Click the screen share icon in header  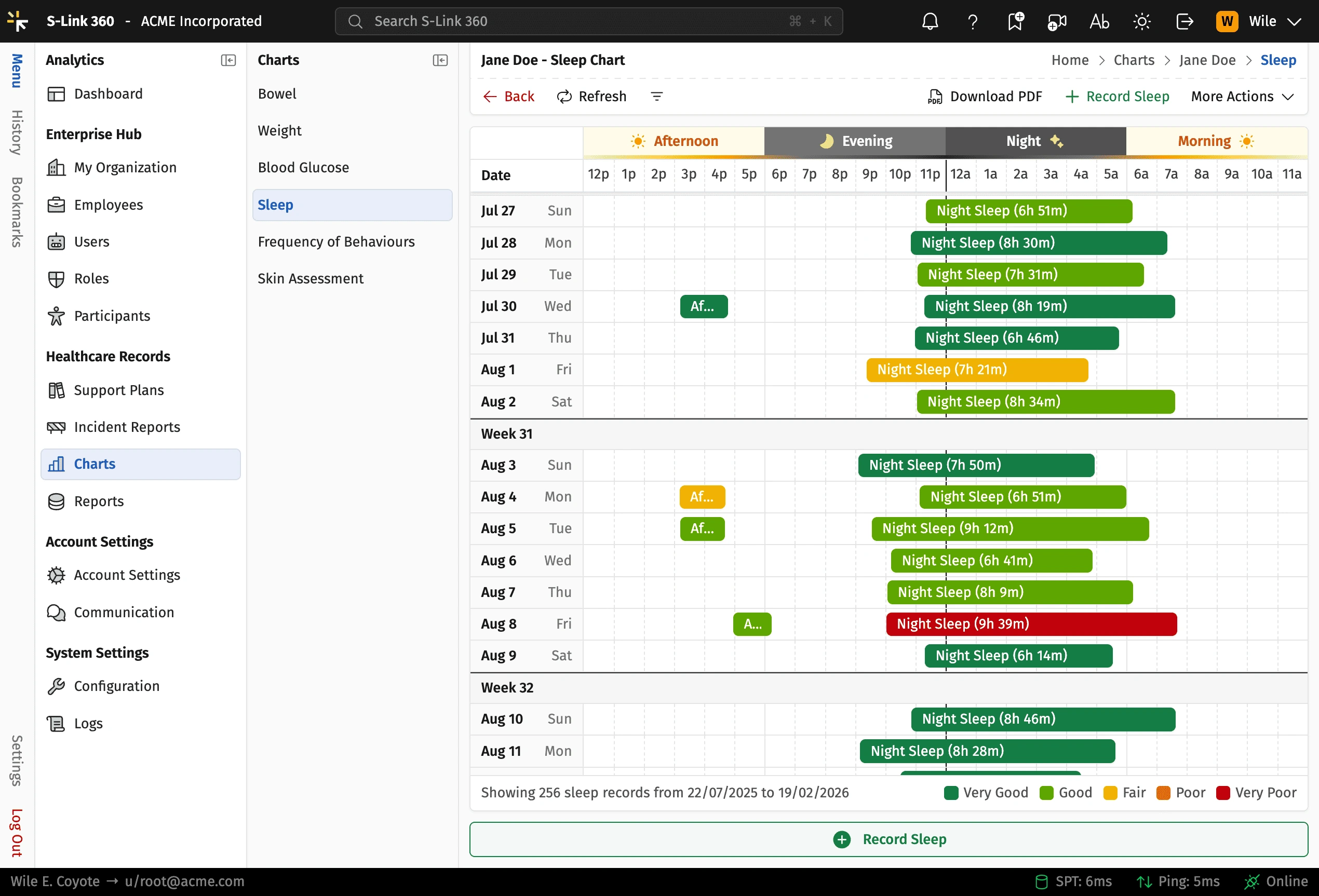click(x=1057, y=22)
